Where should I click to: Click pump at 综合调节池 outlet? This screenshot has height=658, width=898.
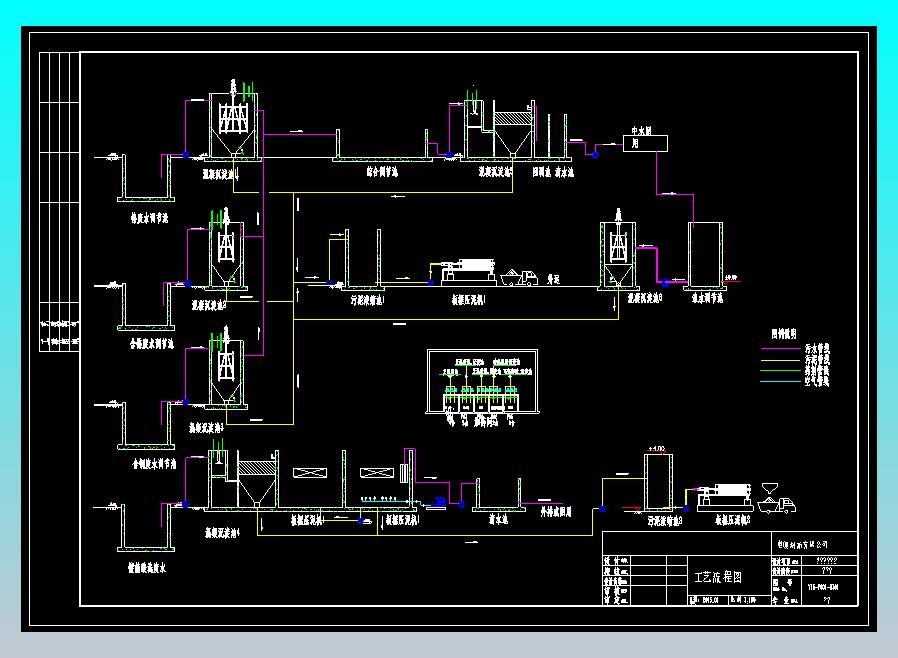click(x=450, y=155)
